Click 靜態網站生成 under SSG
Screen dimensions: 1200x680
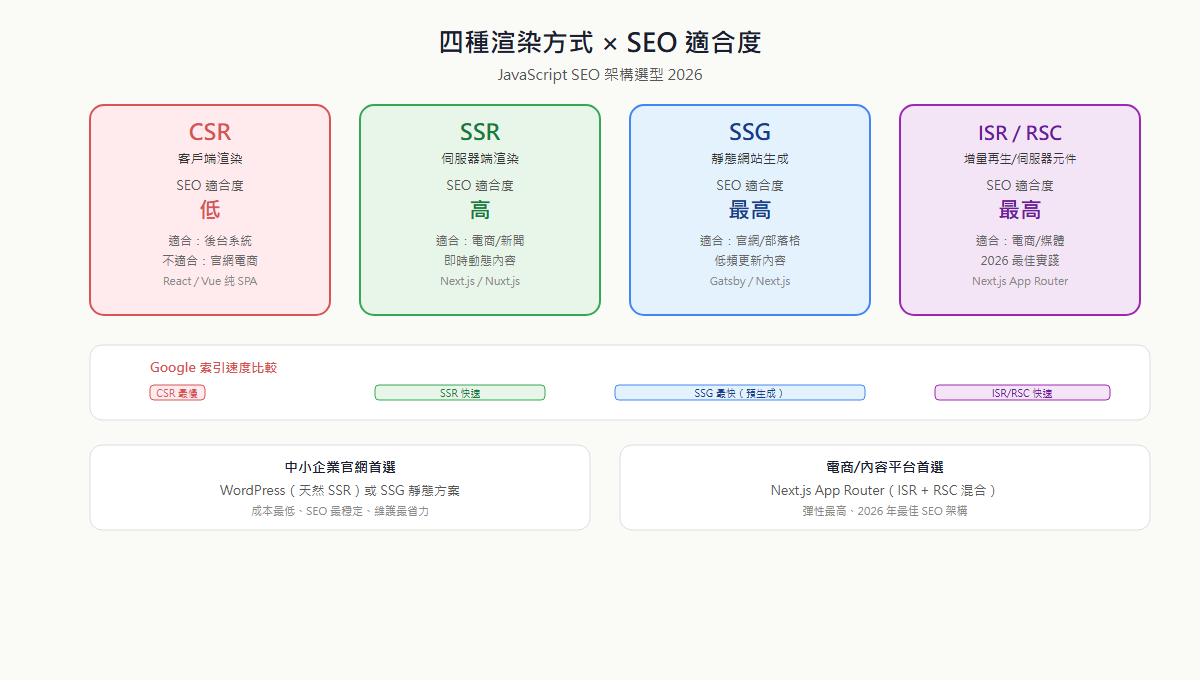750,159
